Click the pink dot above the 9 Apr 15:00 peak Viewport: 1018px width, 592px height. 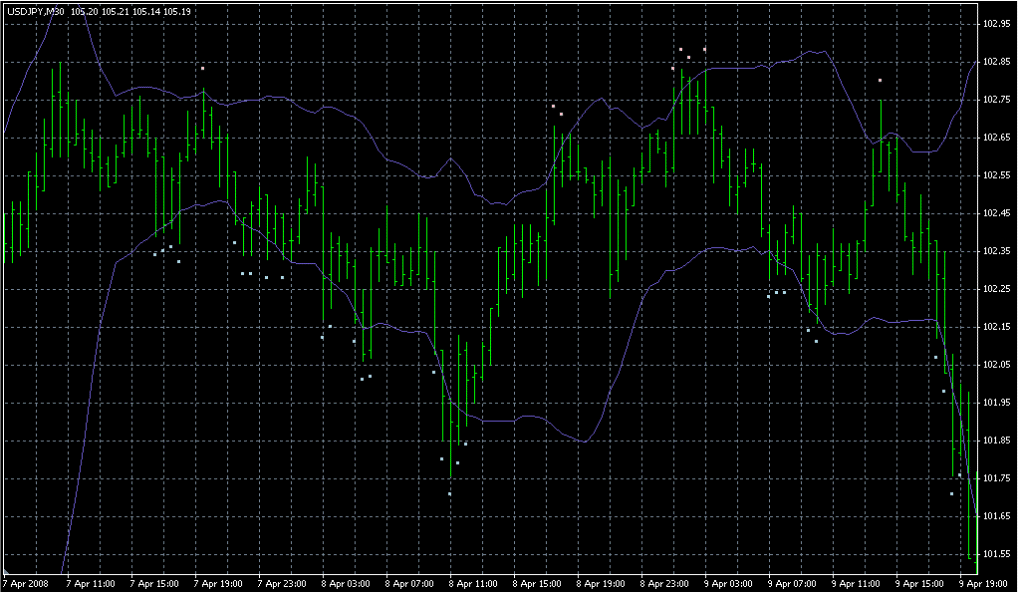(880, 80)
